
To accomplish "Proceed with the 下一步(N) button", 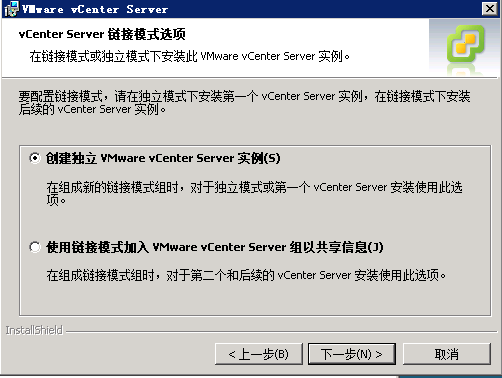I will tap(352, 354).
